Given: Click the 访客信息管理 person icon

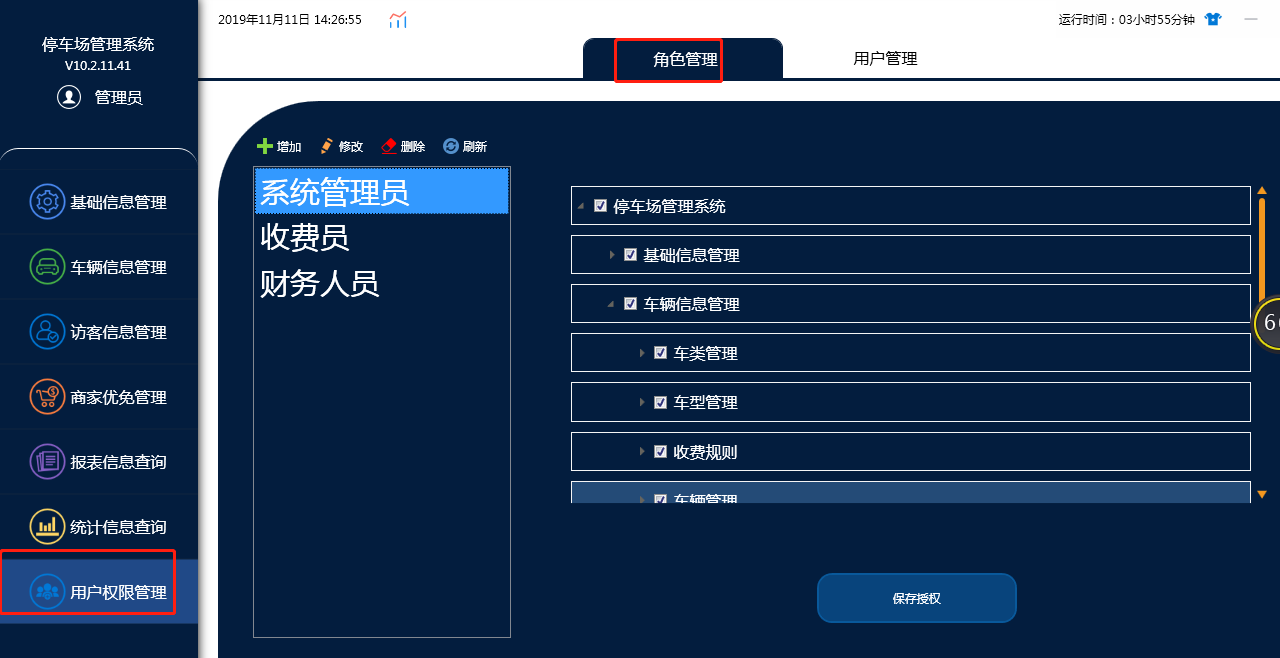Looking at the screenshot, I should [47, 332].
